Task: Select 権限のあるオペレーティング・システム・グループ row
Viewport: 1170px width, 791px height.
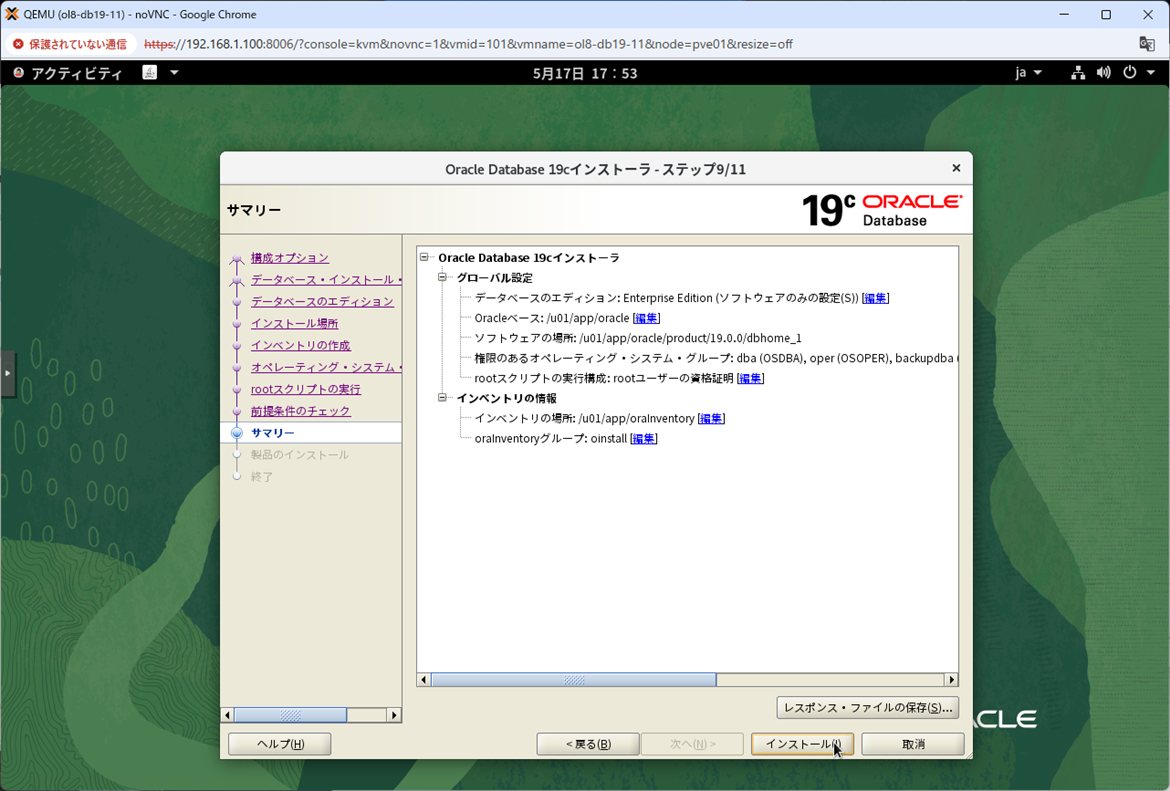Action: click(716, 358)
